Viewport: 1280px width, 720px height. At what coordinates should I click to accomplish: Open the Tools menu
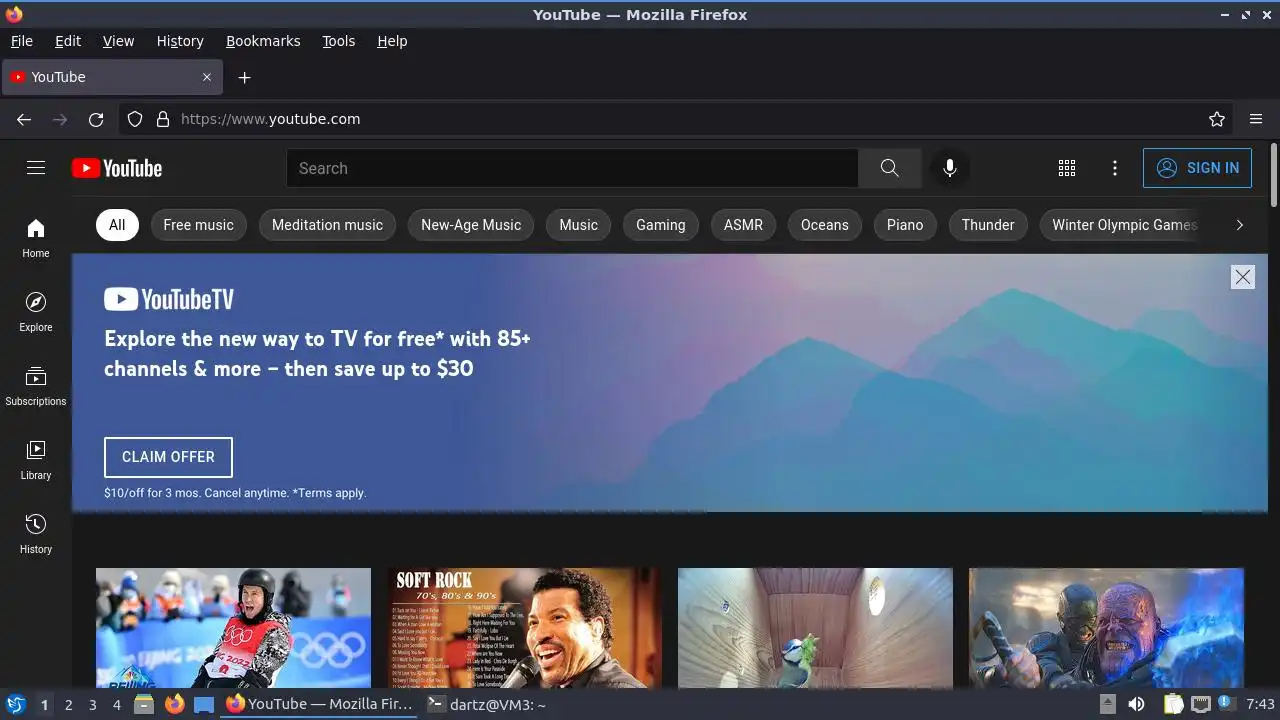click(338, 41)
